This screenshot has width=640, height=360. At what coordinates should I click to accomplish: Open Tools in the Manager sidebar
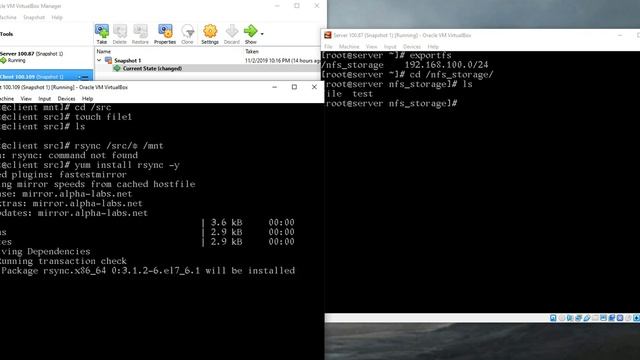click(7, 34)
